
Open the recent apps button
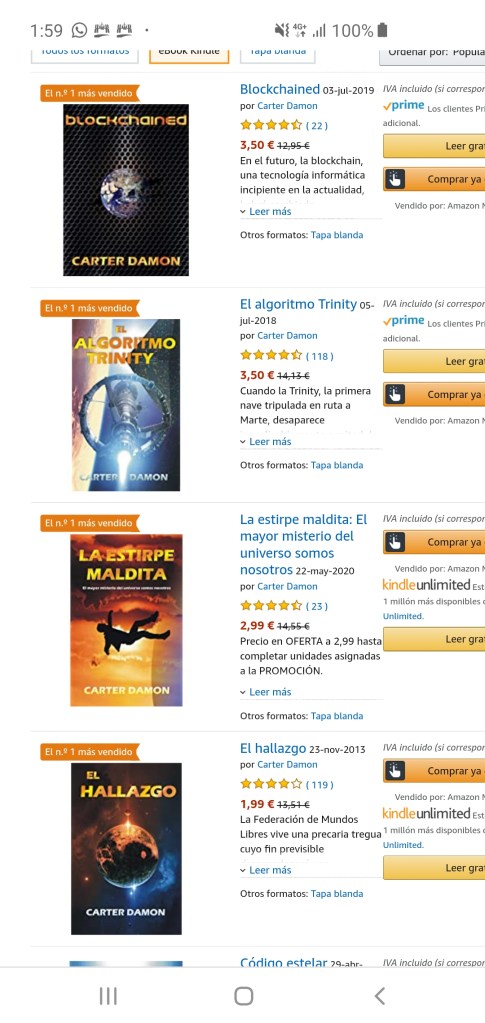(x=108, y=996)
